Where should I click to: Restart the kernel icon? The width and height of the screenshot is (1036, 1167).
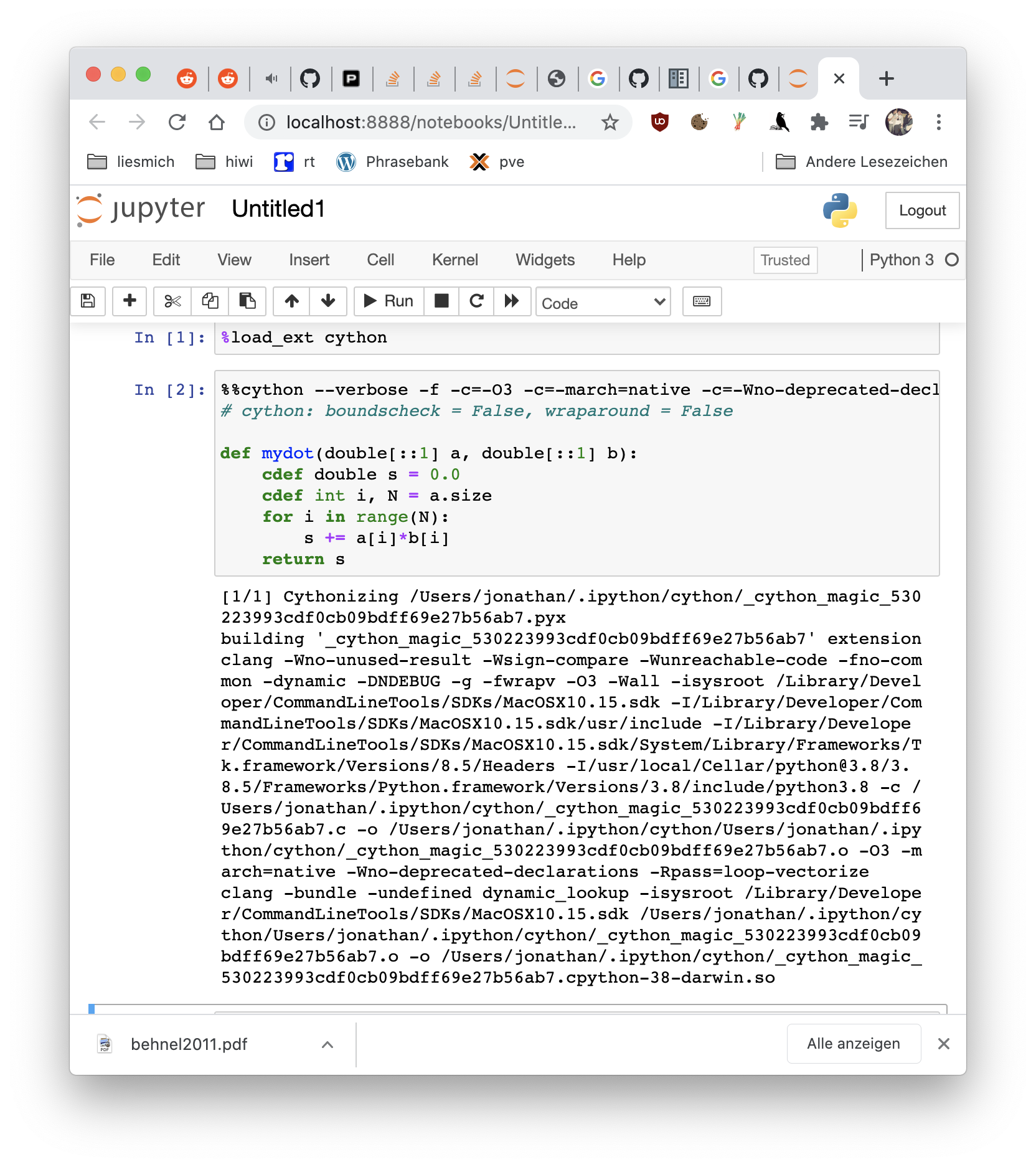pos(476,301)
